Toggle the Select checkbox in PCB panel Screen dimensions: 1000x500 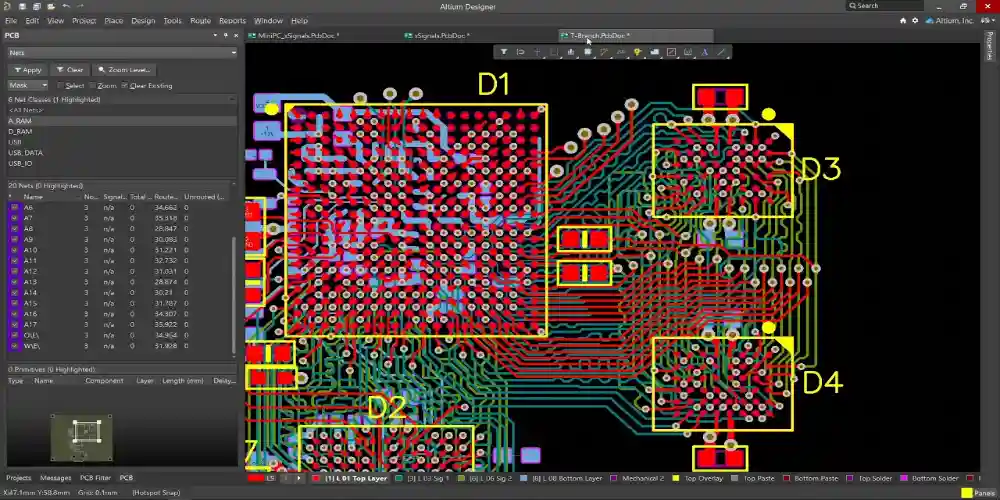[x=61, y=85]
